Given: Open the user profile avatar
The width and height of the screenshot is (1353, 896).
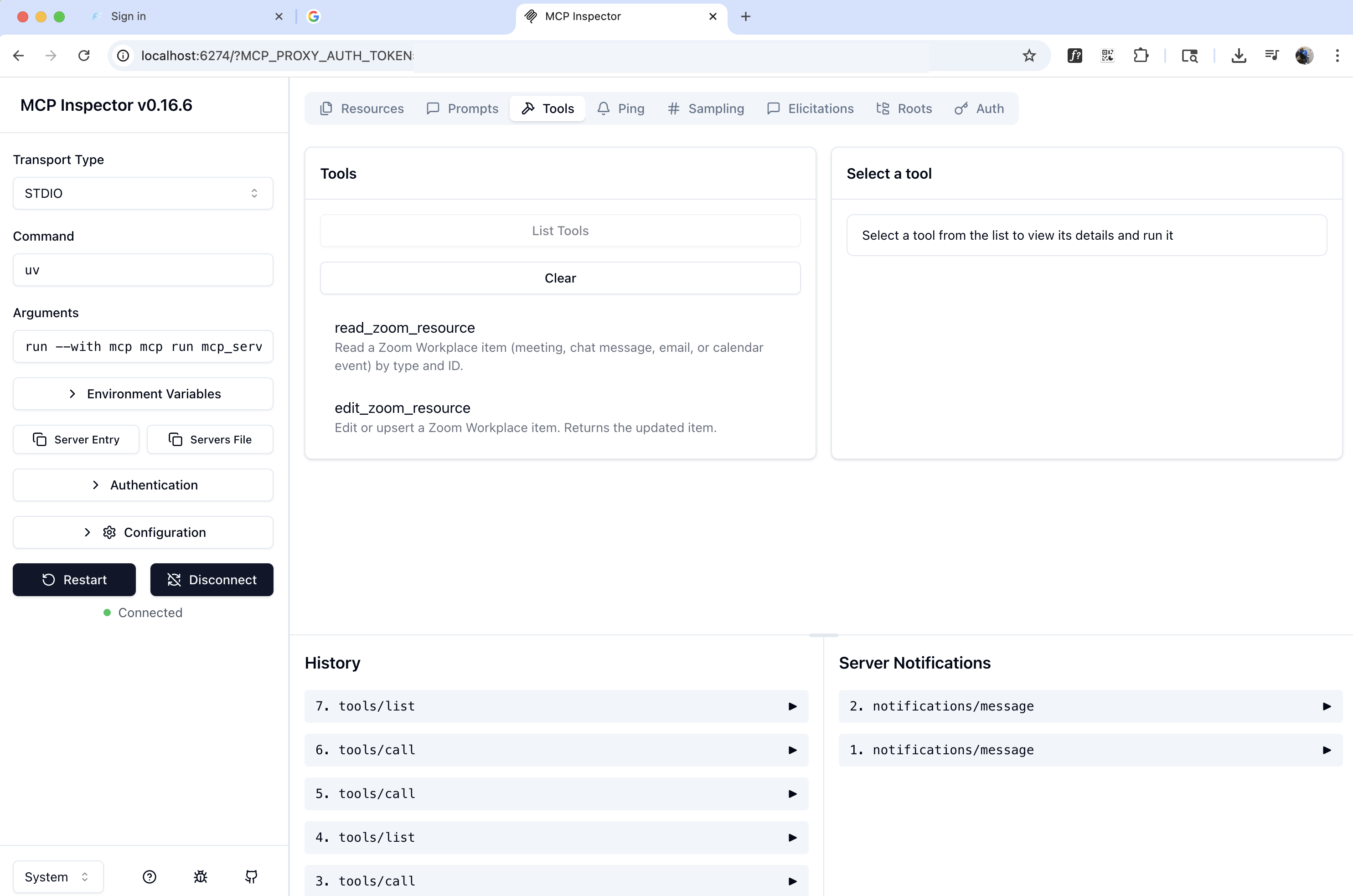Looking at the screenshot, I should 1304,56.
